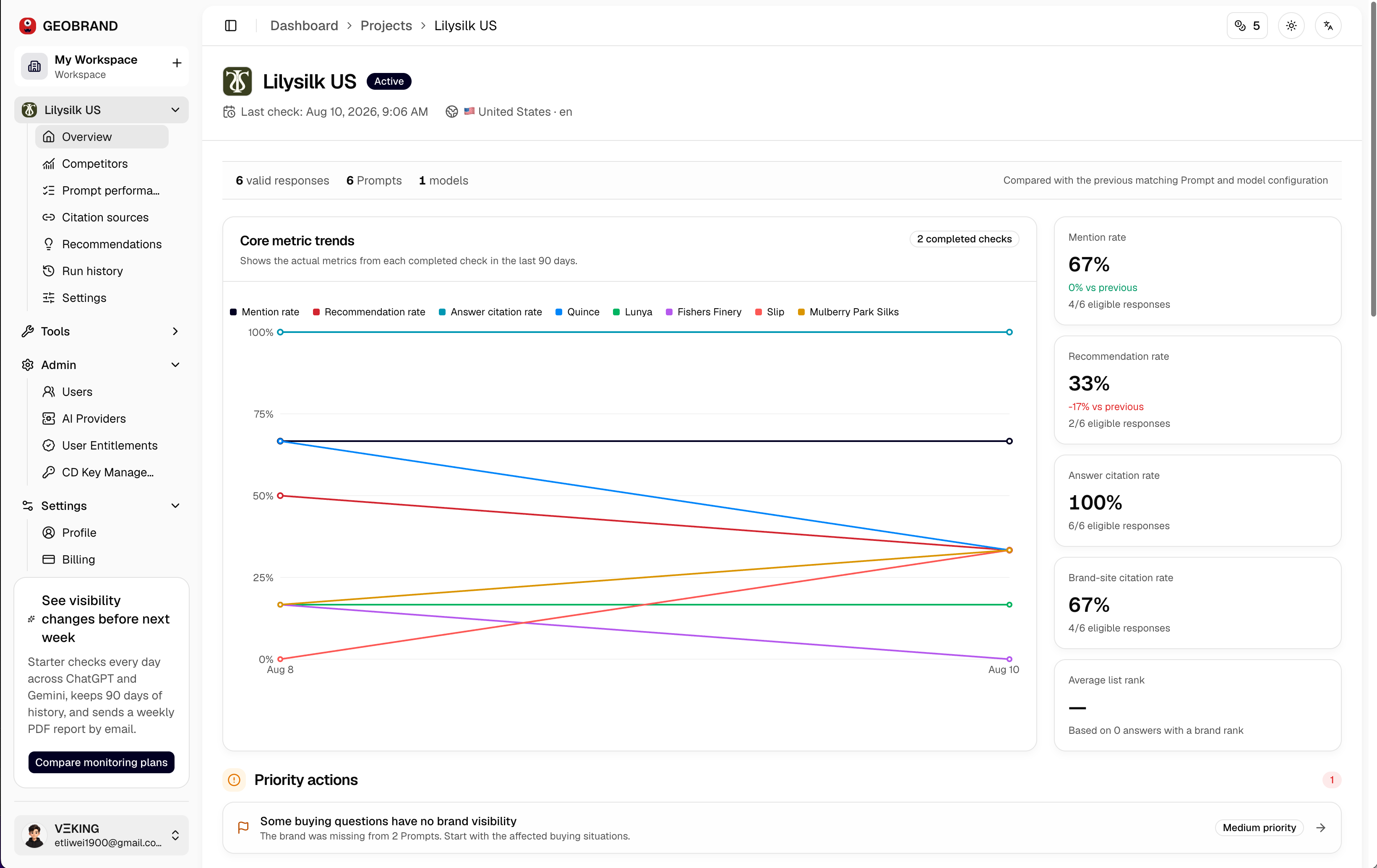1377x868 pixels.
Task: Click the Average list rank card
Action: 1197,705
